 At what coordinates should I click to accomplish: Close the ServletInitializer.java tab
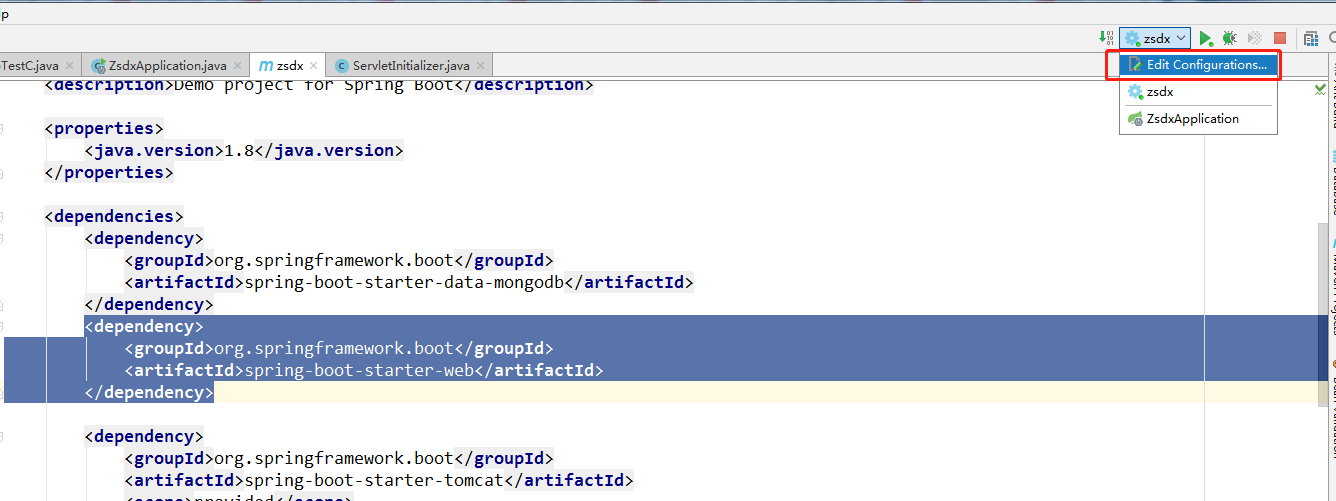(x=480, y=65)
